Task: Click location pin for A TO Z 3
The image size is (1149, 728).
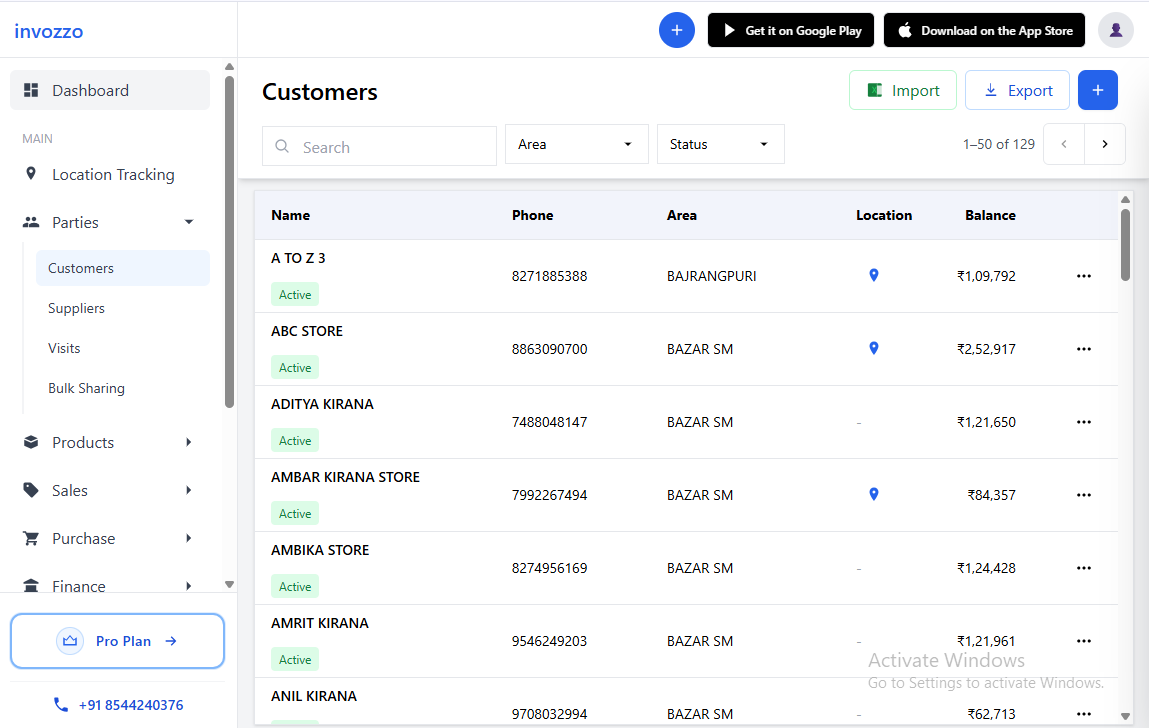Action: click(873, 275)
